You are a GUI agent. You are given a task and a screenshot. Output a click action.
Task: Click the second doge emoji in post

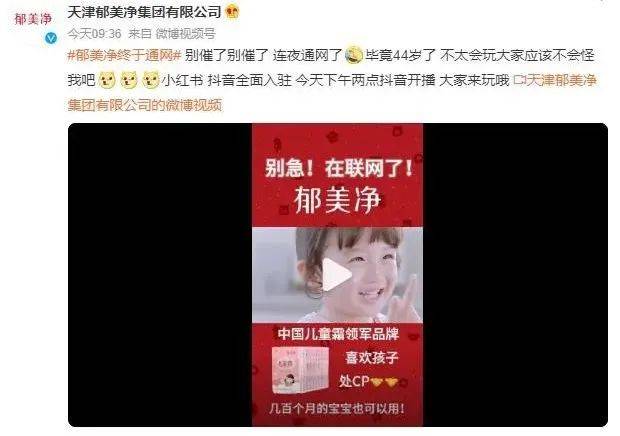pos(129,80)
